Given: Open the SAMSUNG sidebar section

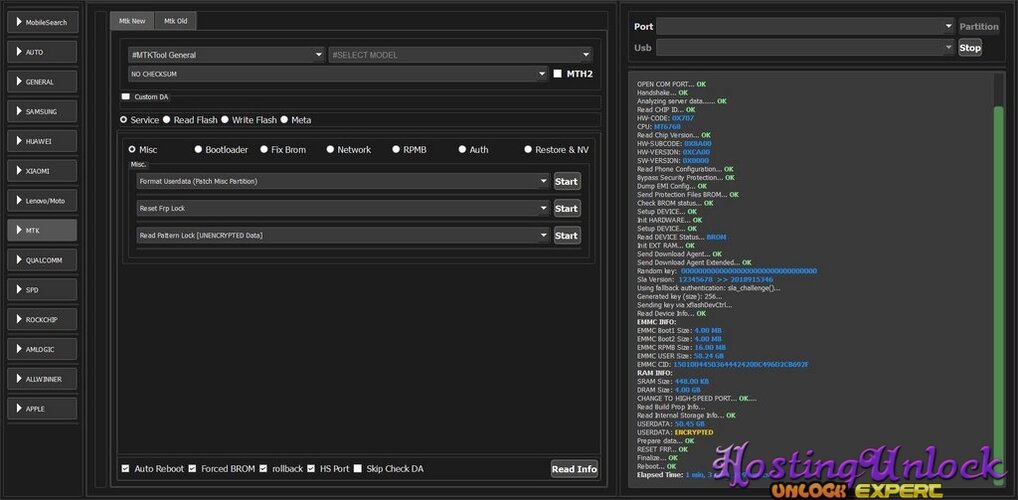Looking at the screenshot, I should (x=42, y=111).
